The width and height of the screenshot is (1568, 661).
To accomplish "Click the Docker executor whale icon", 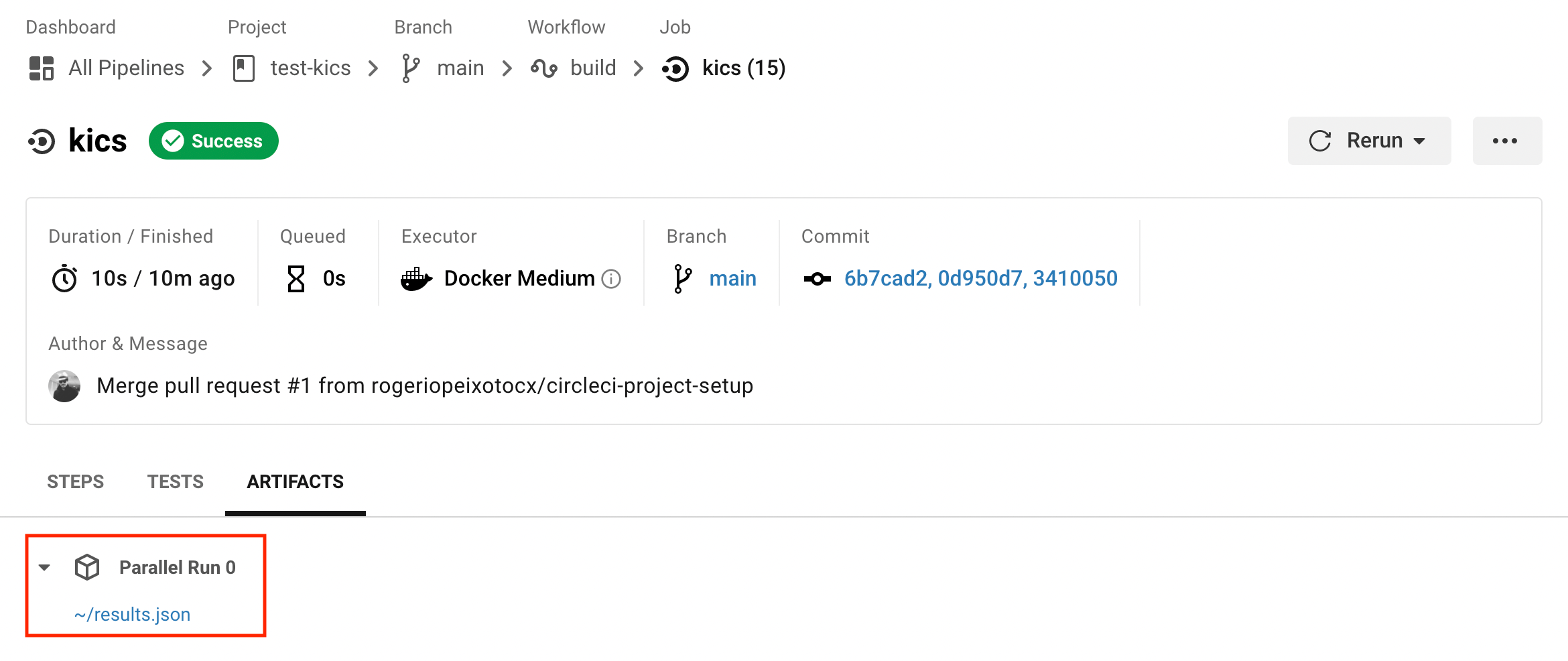I will (x=416, y=278).
